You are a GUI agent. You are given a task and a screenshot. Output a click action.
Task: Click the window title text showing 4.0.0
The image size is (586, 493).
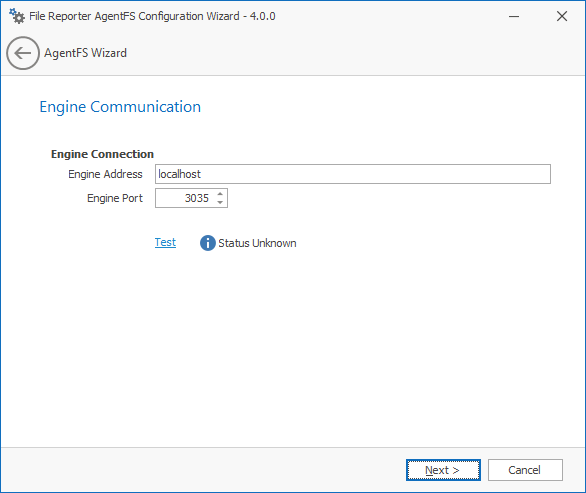(152, 16)
